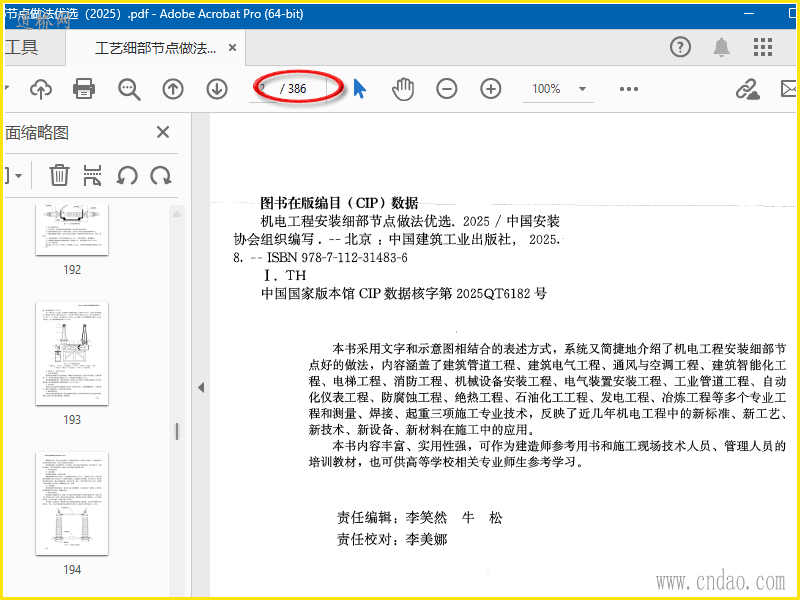Screen dimensions: 800x600
Task: Select the 工艺细部节点做法 document tab
Action: pos(155,48)
